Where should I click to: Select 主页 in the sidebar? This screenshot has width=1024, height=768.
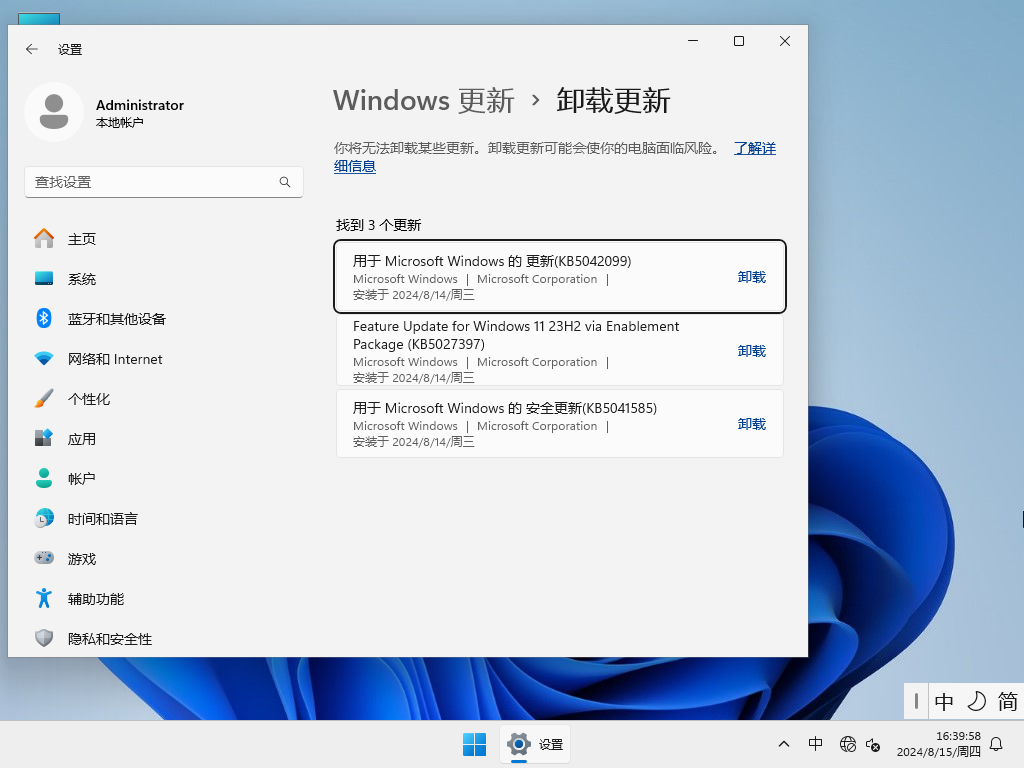(x=82, y=238)
